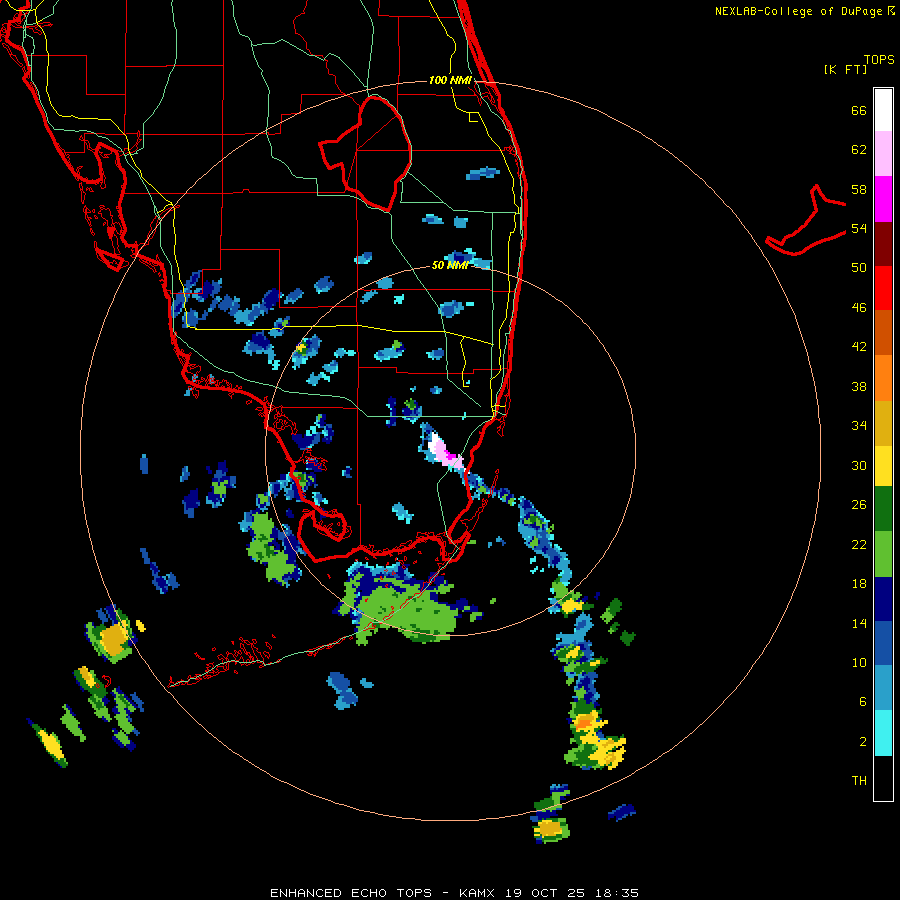Click the 54 legend label
Viewport: 900px width, 900px height.
[x=859, y=228]
